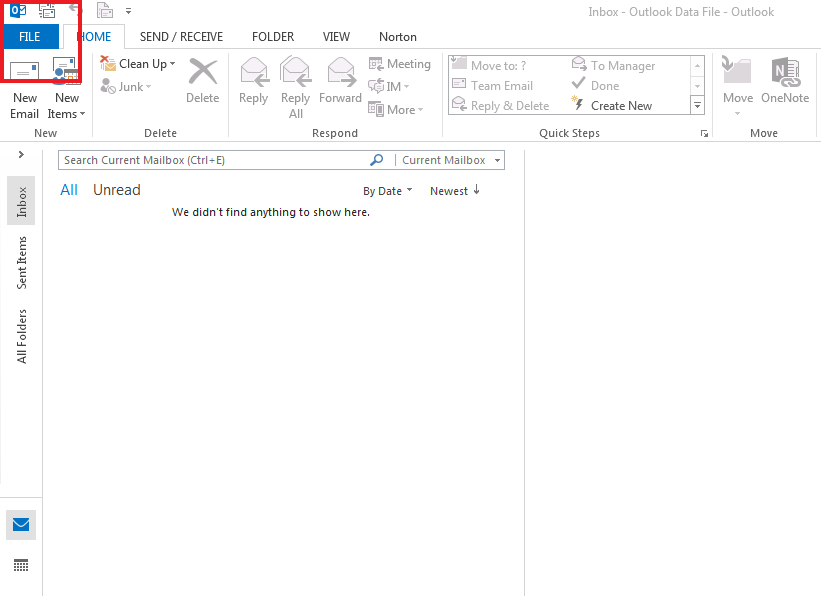This screenshot has width=821, height=596.
Task: Reply with a Meeting
Action: pos(400,64)
